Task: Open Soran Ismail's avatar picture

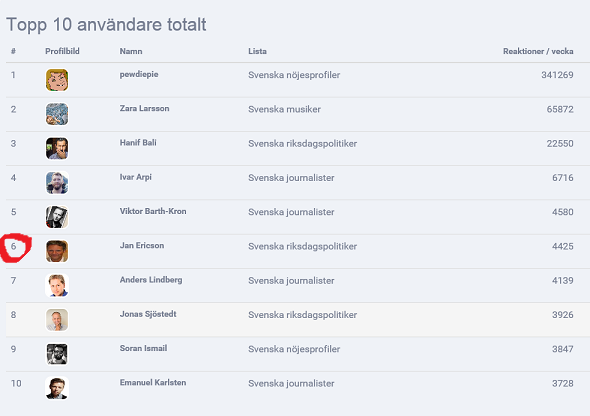Action: coord(57,354)
